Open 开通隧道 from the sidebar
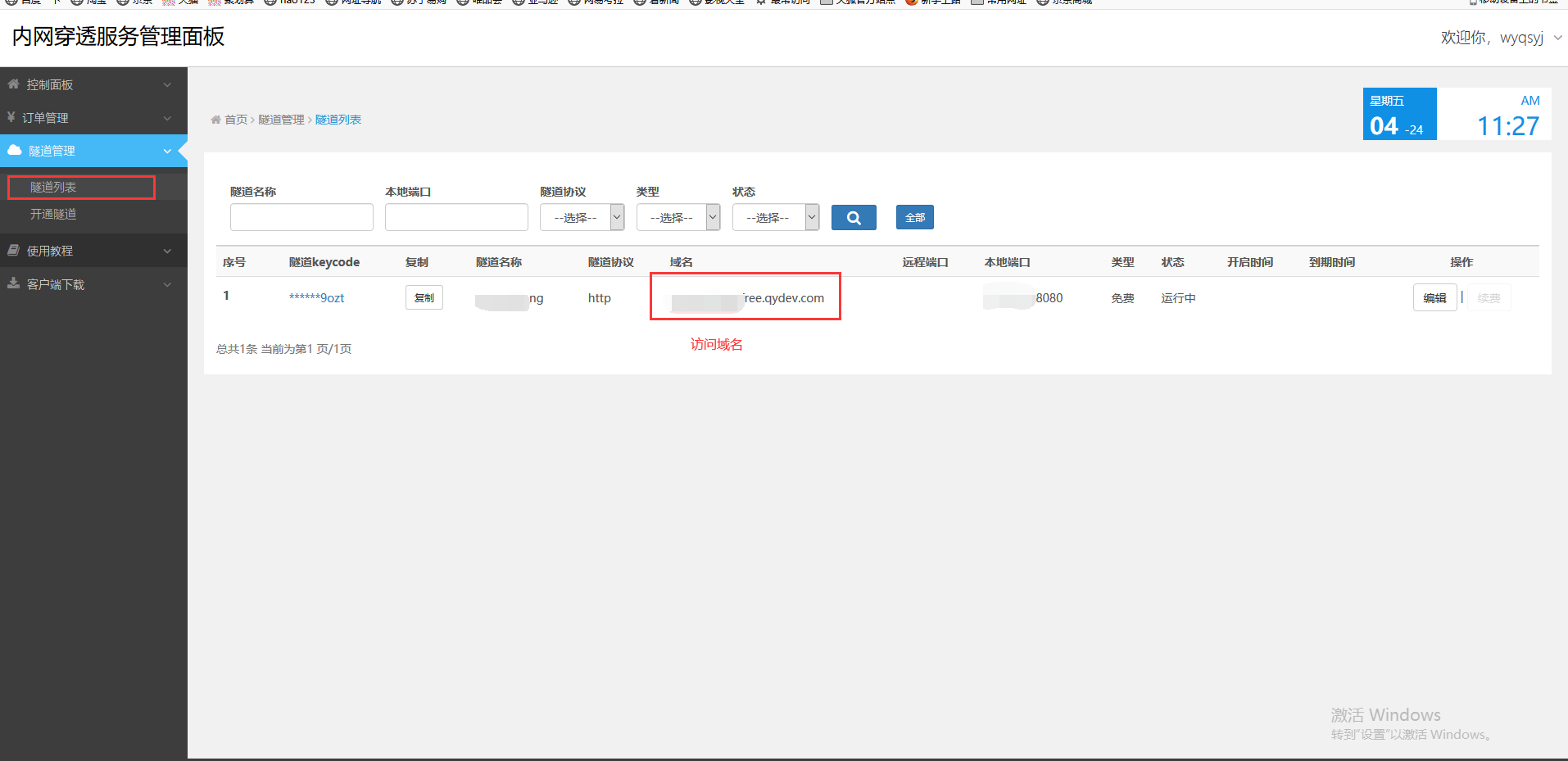This screenshot has width=1568, height=761. 54,214
